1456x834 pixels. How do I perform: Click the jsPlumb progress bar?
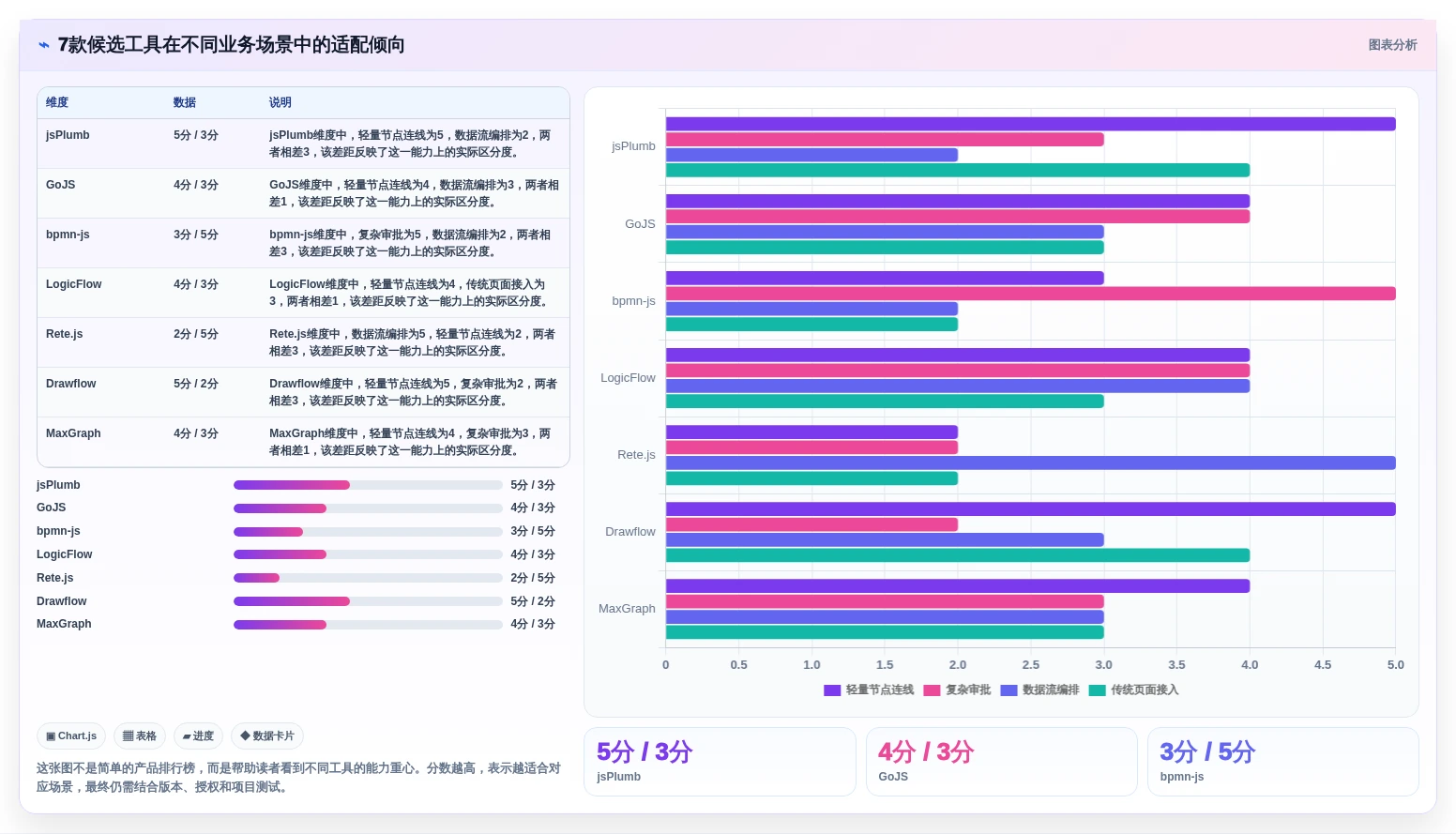pos(368,485)
